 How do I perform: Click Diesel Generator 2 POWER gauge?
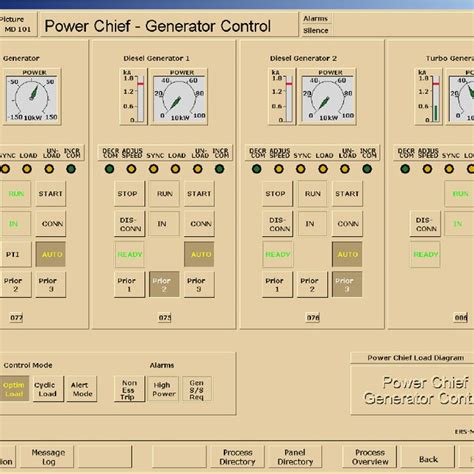click(x=327, y=97)
